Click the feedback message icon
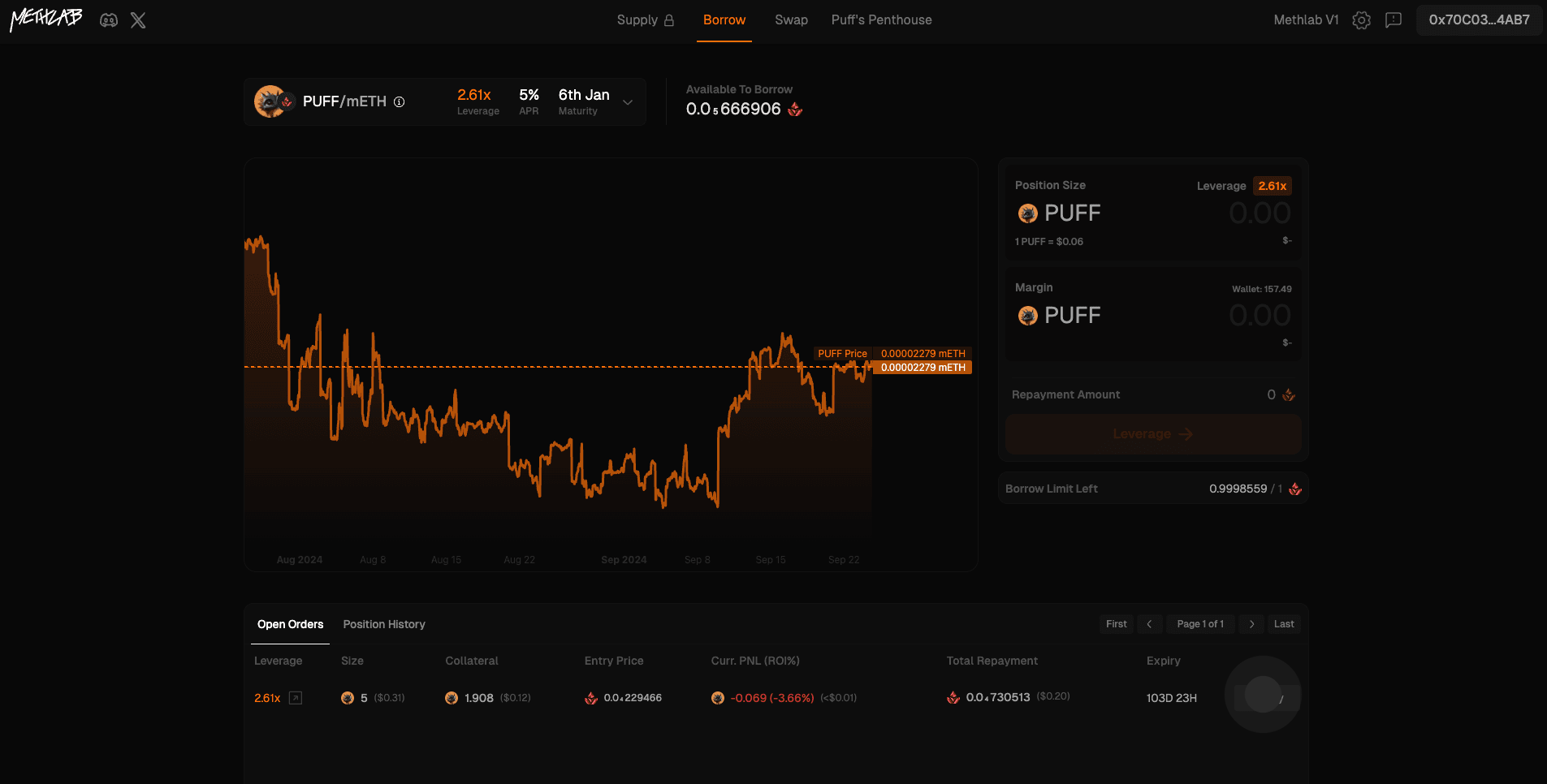The image size is (1547, 784). [1394, 20]
